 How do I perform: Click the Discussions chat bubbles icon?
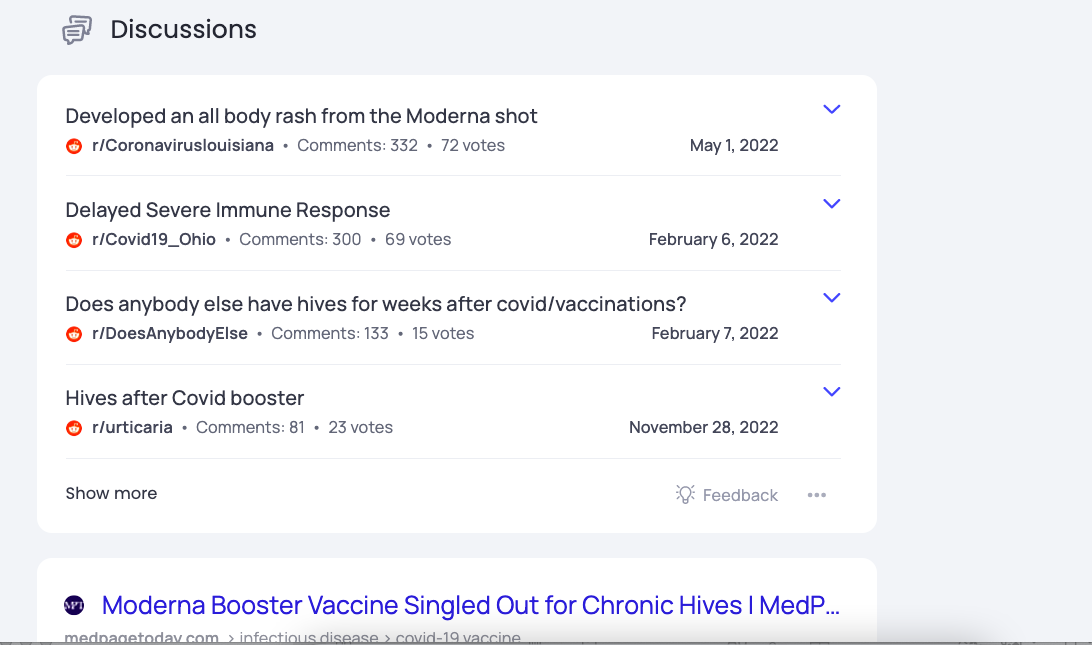77,30
